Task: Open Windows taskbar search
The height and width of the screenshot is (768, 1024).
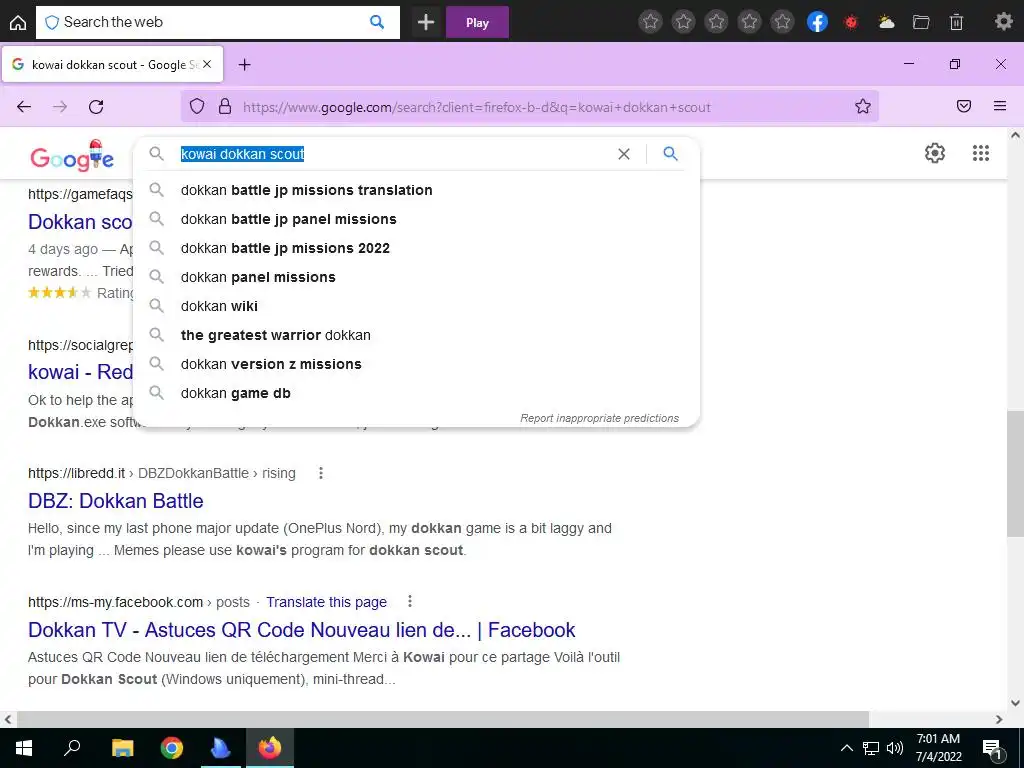Action: [x=72, y=747]
